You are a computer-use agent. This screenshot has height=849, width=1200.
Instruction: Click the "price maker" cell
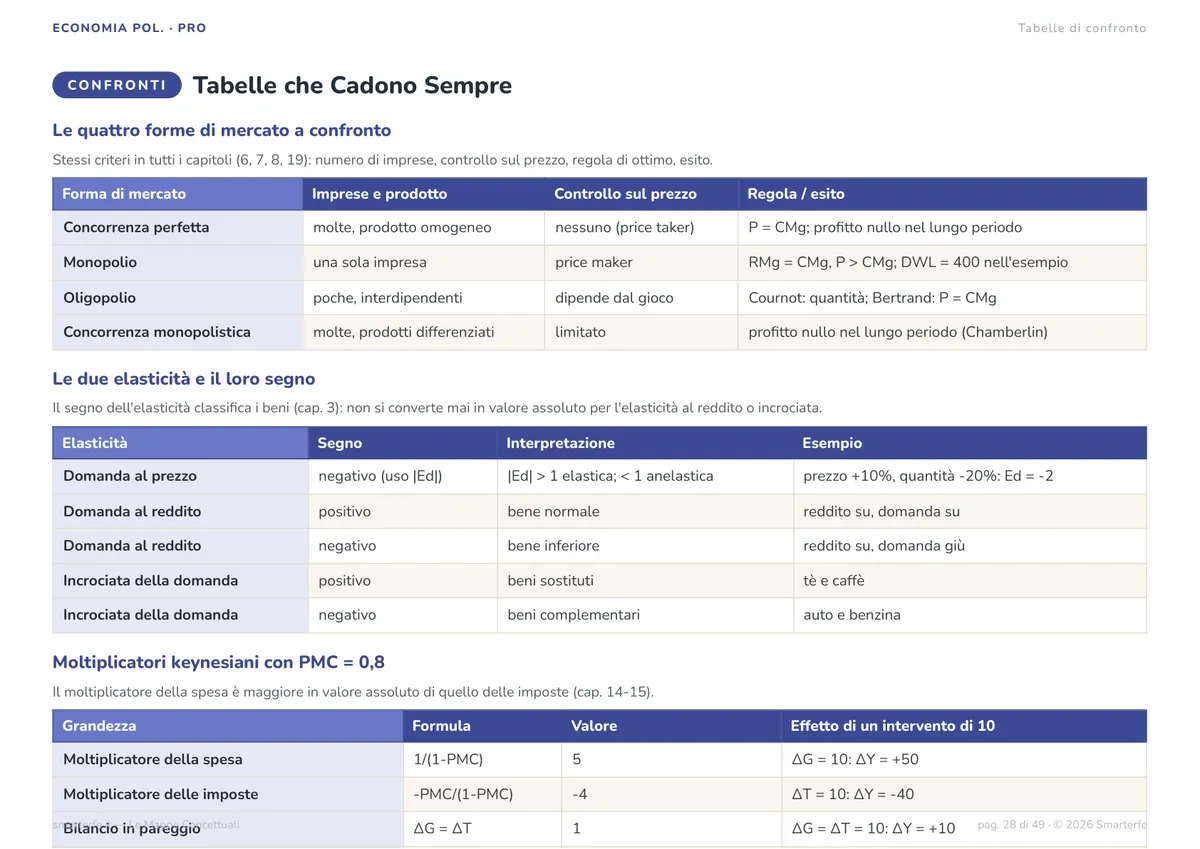click(641, 262)
